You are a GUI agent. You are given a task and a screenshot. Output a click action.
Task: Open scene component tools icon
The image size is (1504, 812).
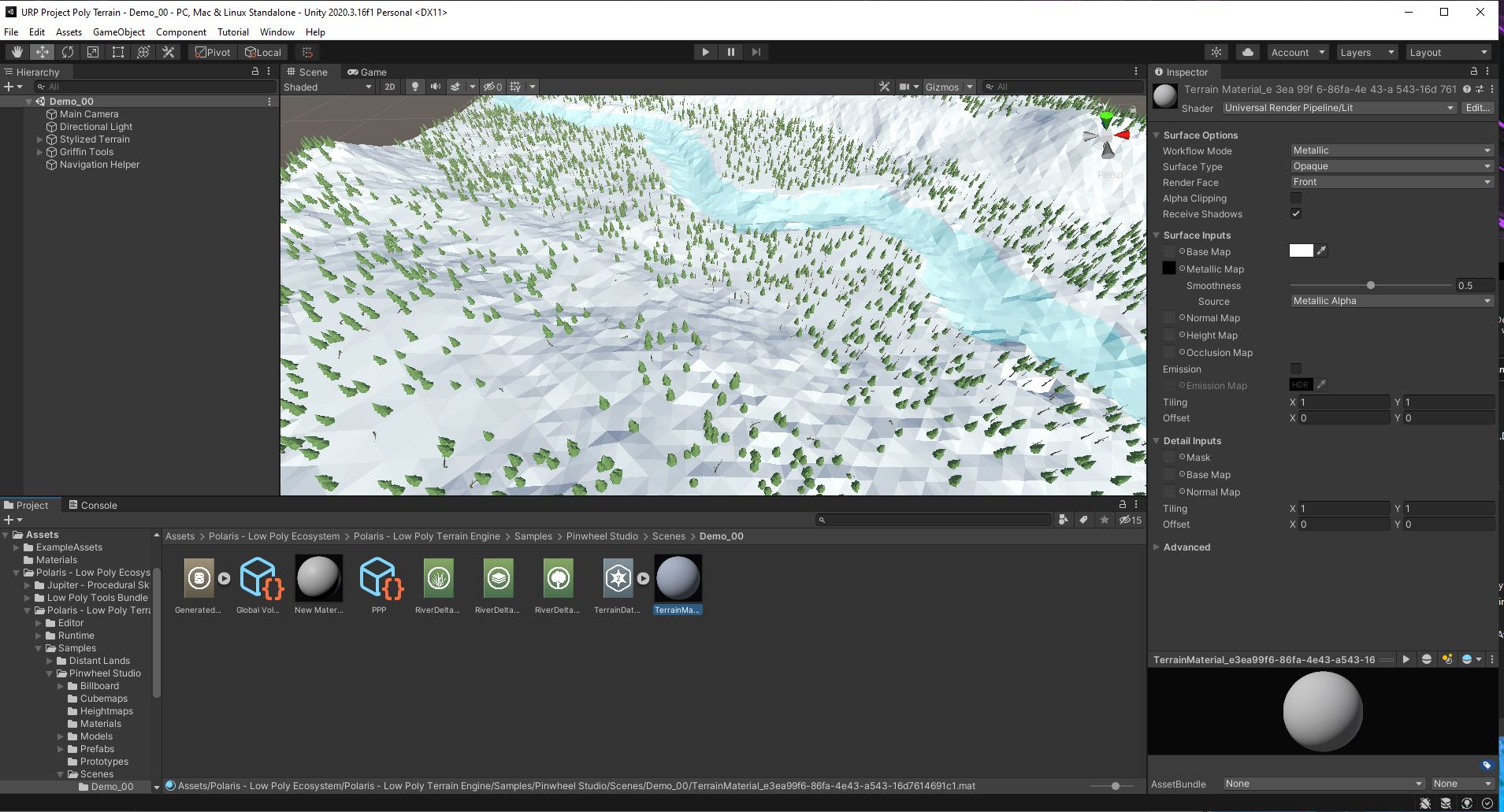pyautogui.click(x=885, y=87)
